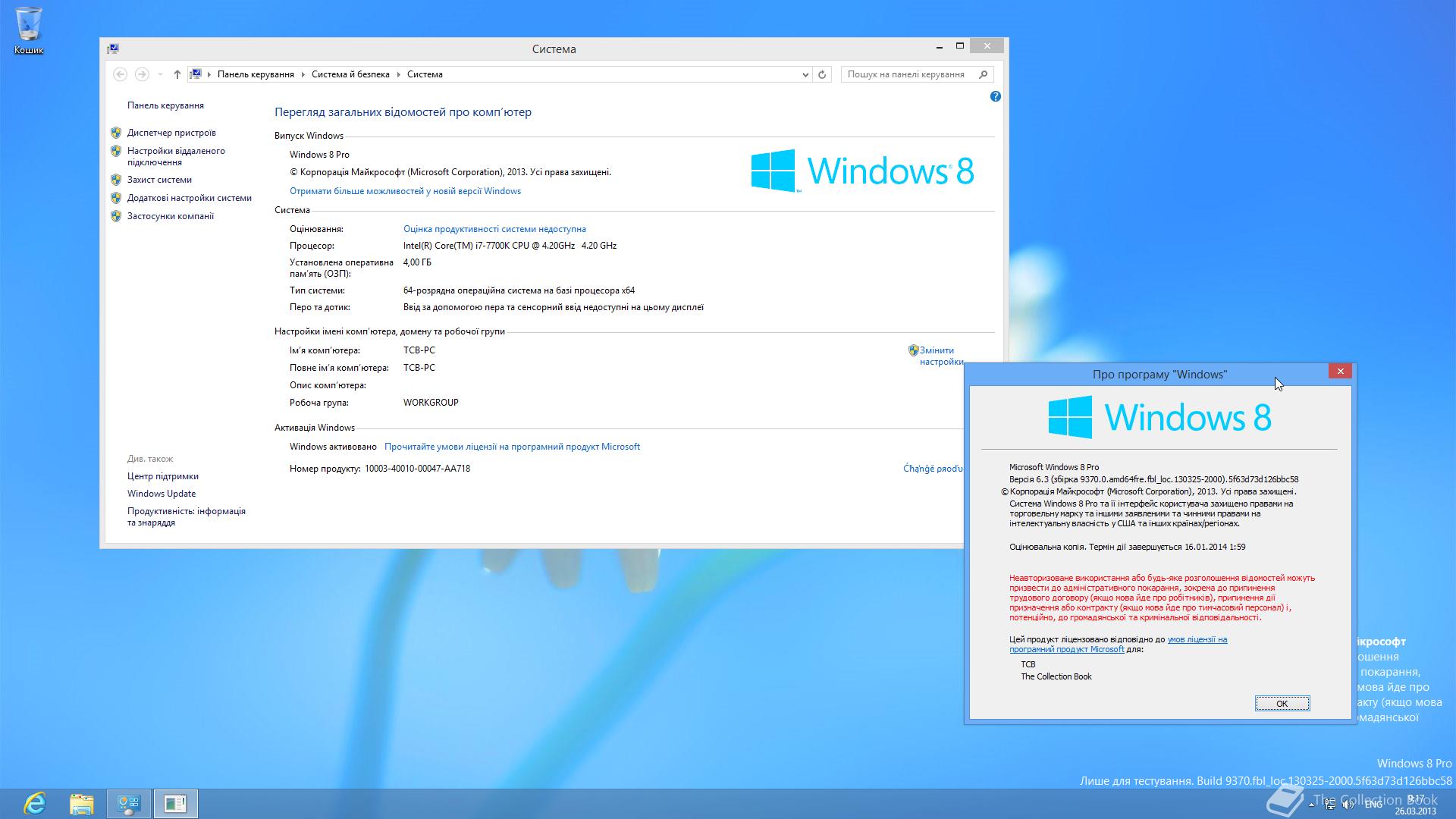Screen dimensions: 1456x819
Task: Expand the breadcrumb arrow after 'Панель керування'
Action: tap(303, 74)
